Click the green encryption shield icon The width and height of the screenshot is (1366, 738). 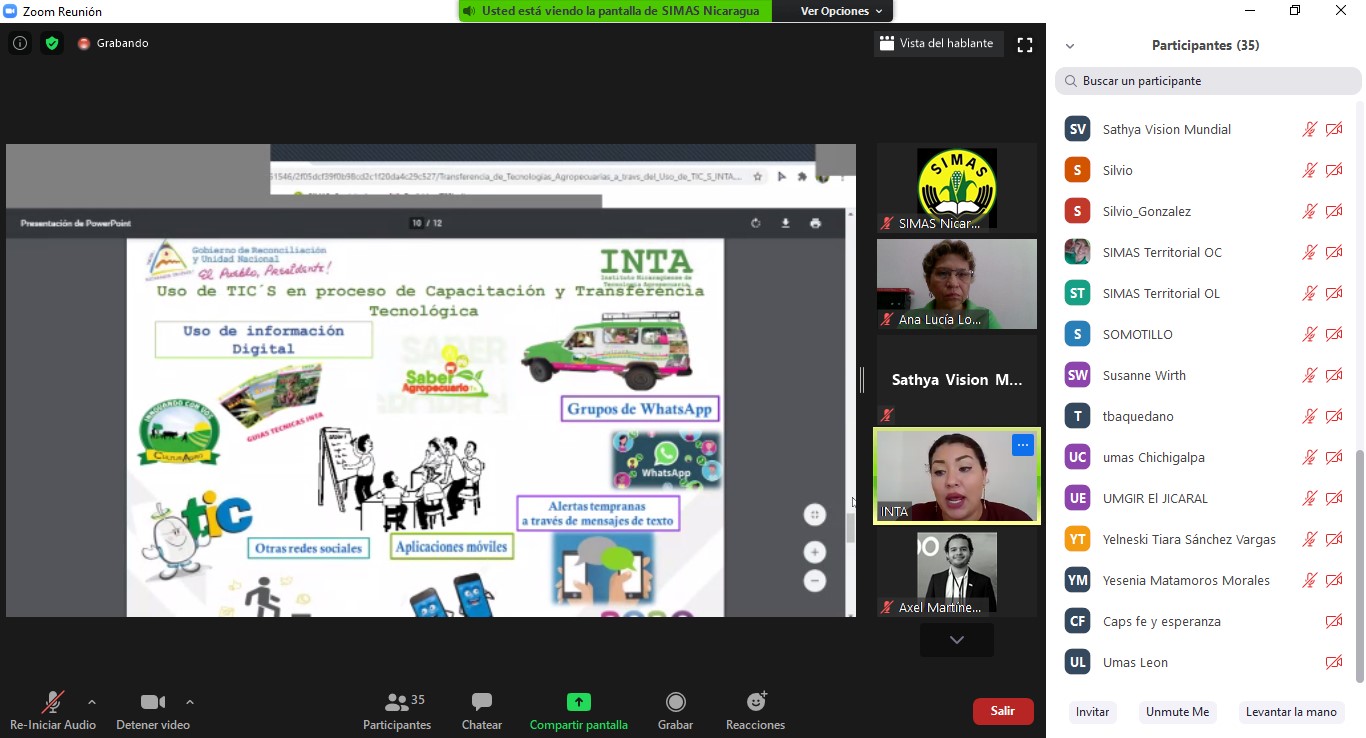coord(52,43)
